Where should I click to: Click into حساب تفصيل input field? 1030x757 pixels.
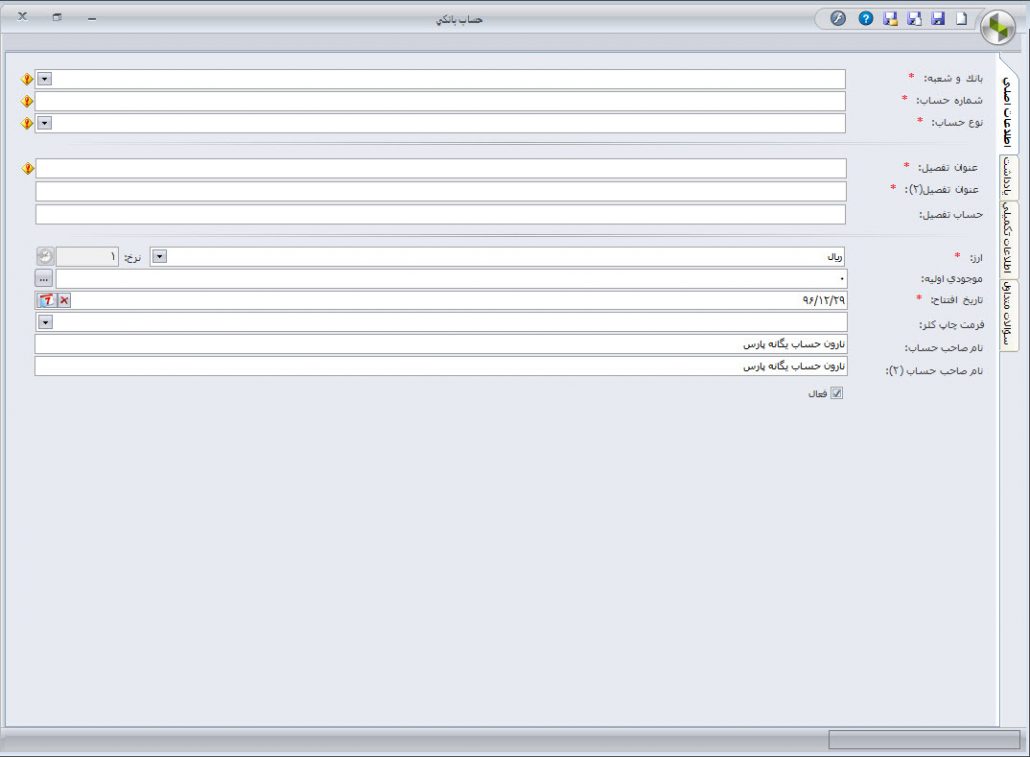(441, 214)
